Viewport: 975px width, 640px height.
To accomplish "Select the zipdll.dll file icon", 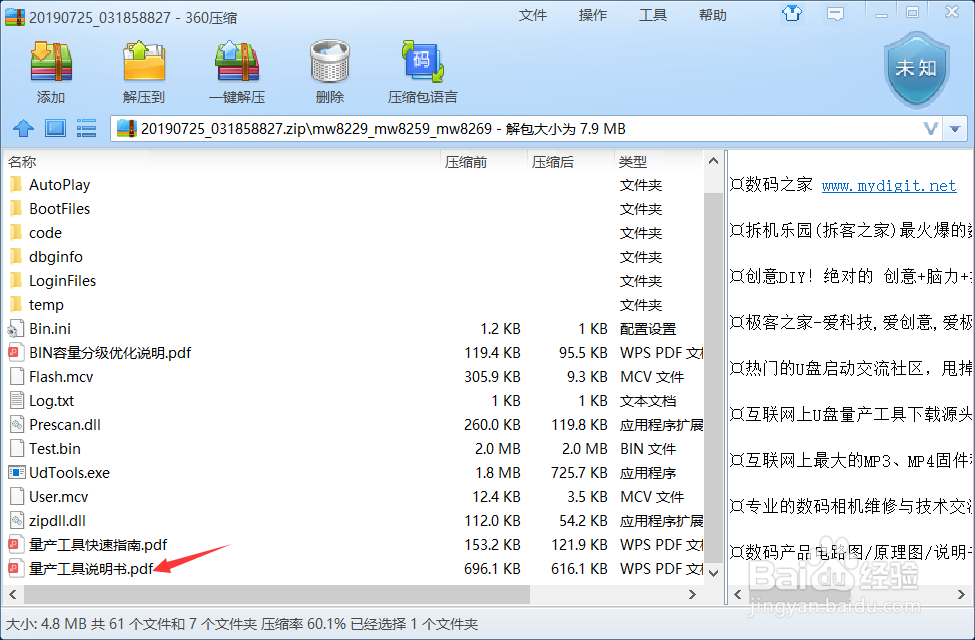I will click(16, 521).
